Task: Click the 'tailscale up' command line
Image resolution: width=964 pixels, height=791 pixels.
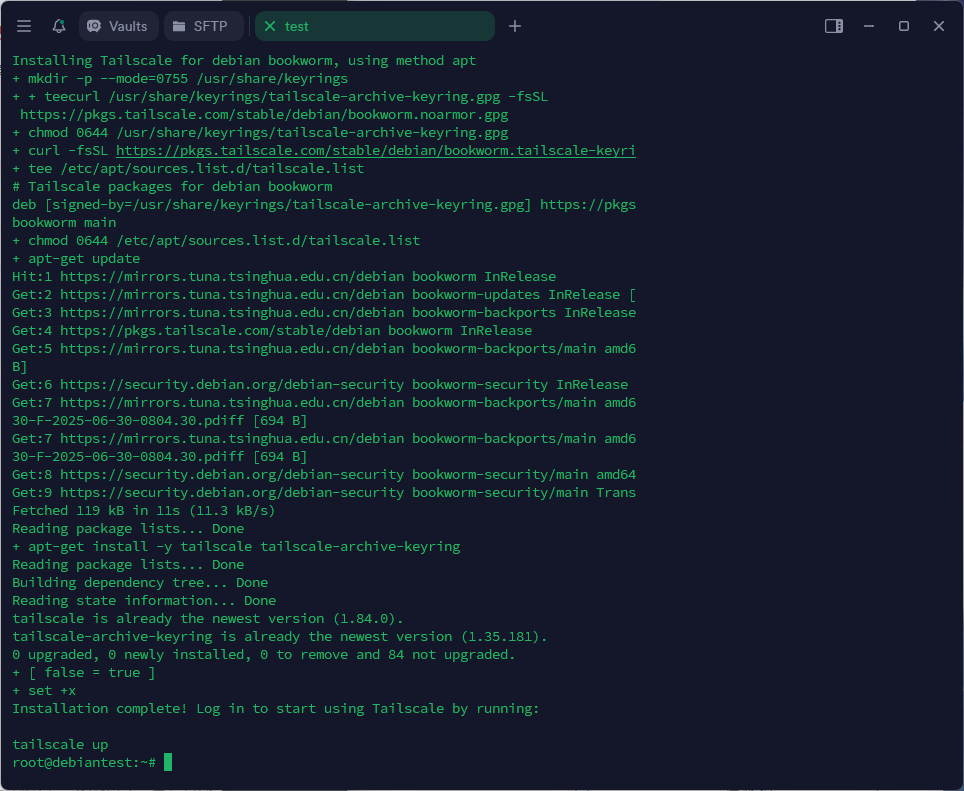Action: 60,745
